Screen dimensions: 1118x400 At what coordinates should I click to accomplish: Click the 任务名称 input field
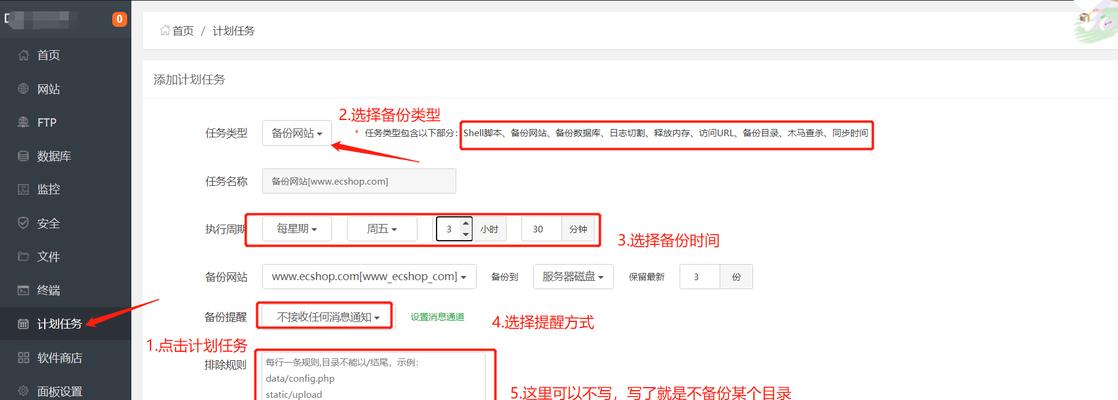coord(359,181)
